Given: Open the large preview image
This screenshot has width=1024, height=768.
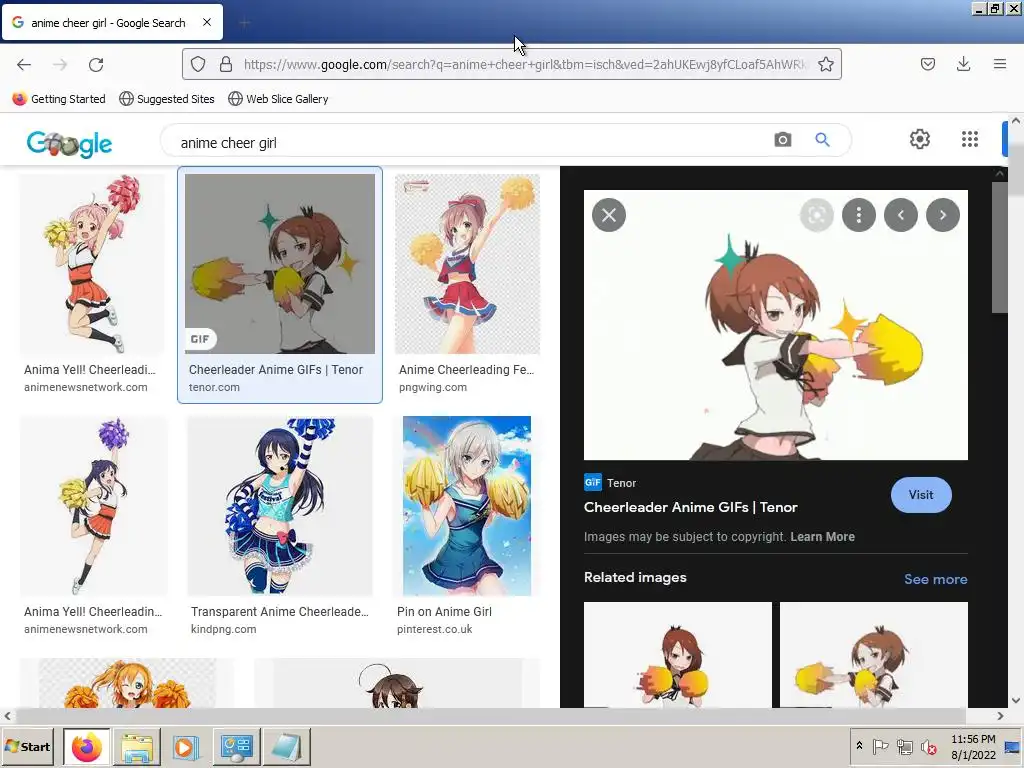Looking at the screenshot, I should [776, 325].
